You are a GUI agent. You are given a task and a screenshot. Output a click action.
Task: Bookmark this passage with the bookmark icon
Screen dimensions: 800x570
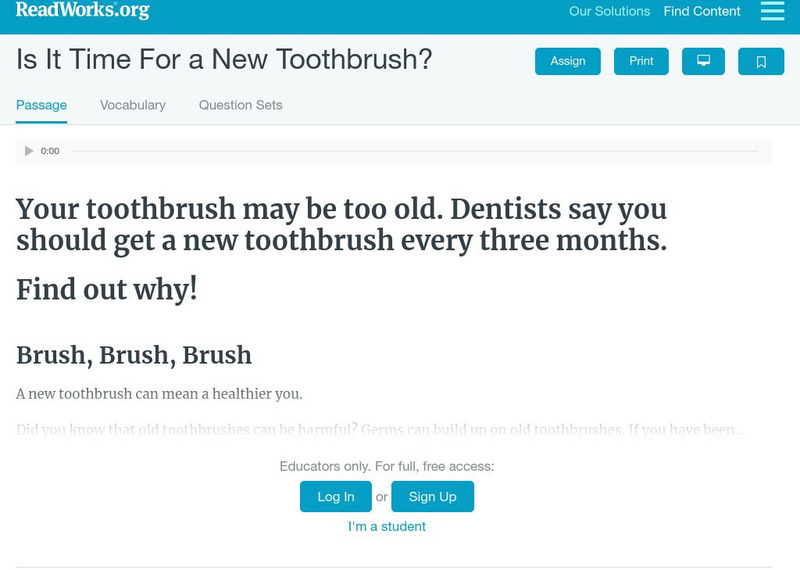click(x=761, y=61)
